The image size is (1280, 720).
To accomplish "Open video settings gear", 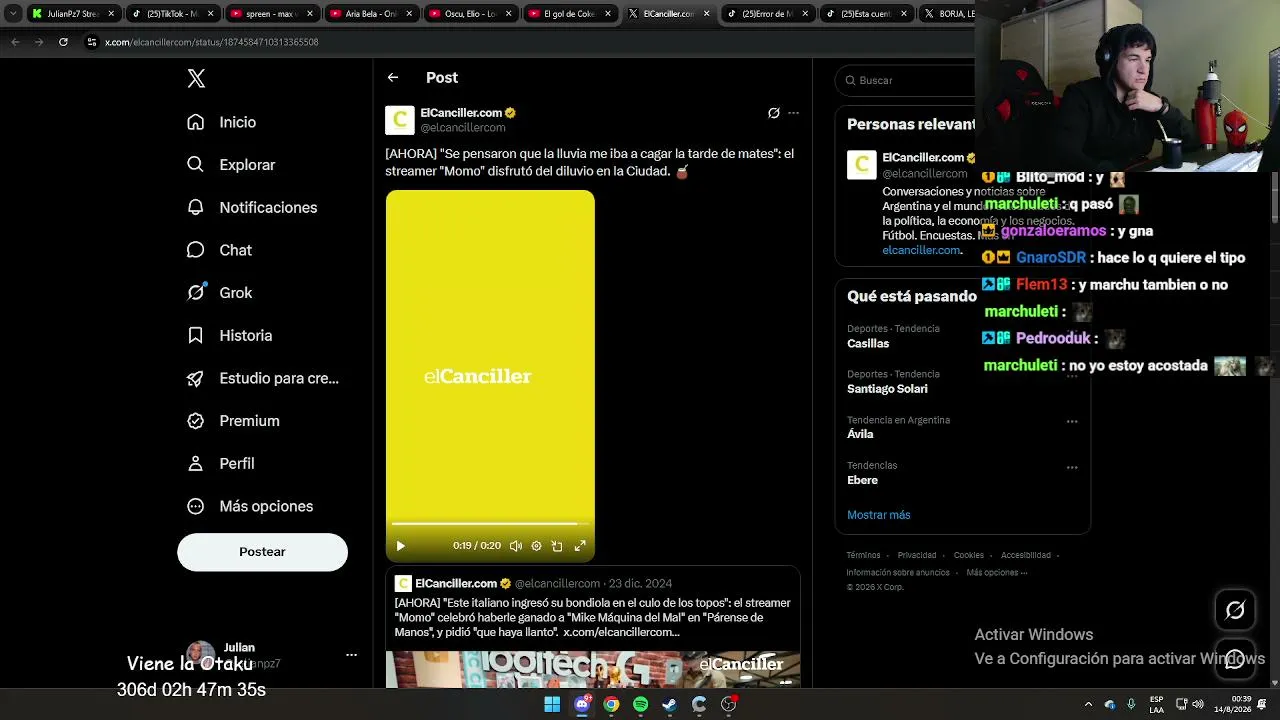I will (x=536, y=546).
